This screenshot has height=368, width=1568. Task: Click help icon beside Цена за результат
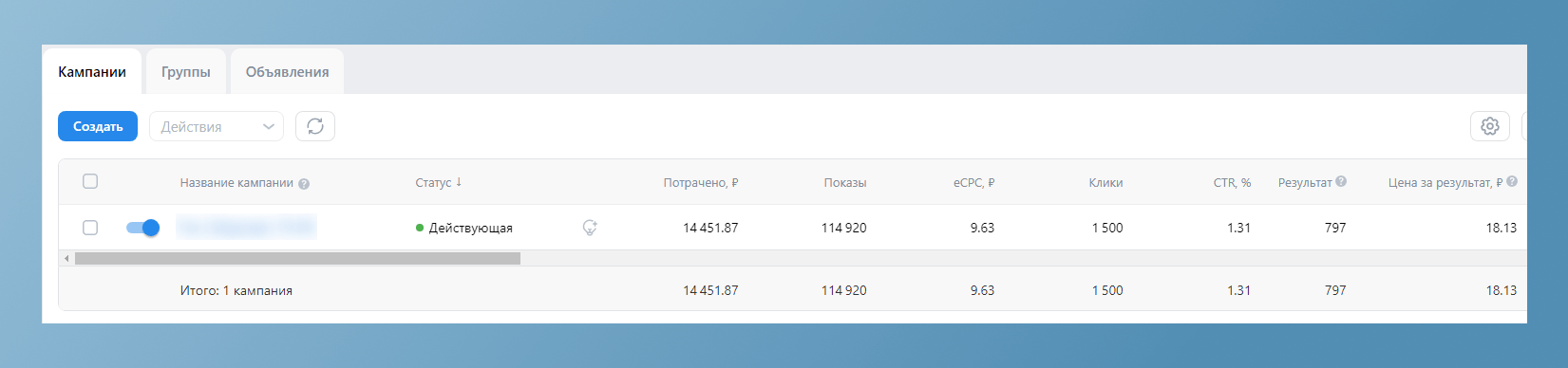[x=1512, y=181]
